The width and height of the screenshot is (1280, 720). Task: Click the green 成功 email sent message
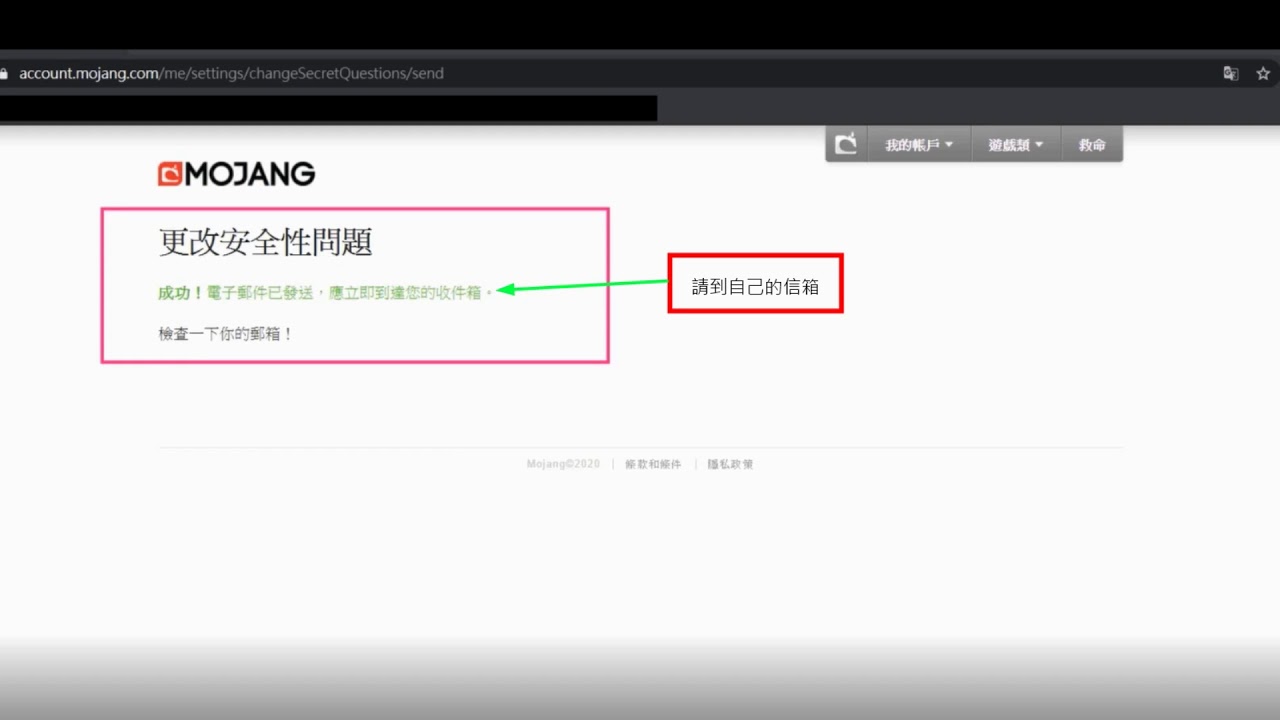326,293
